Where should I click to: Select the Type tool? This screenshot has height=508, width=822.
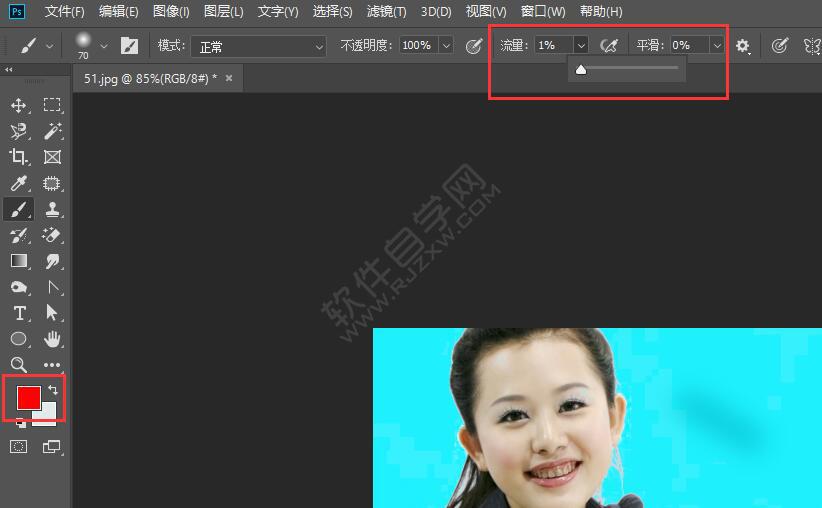coord(19,313)
